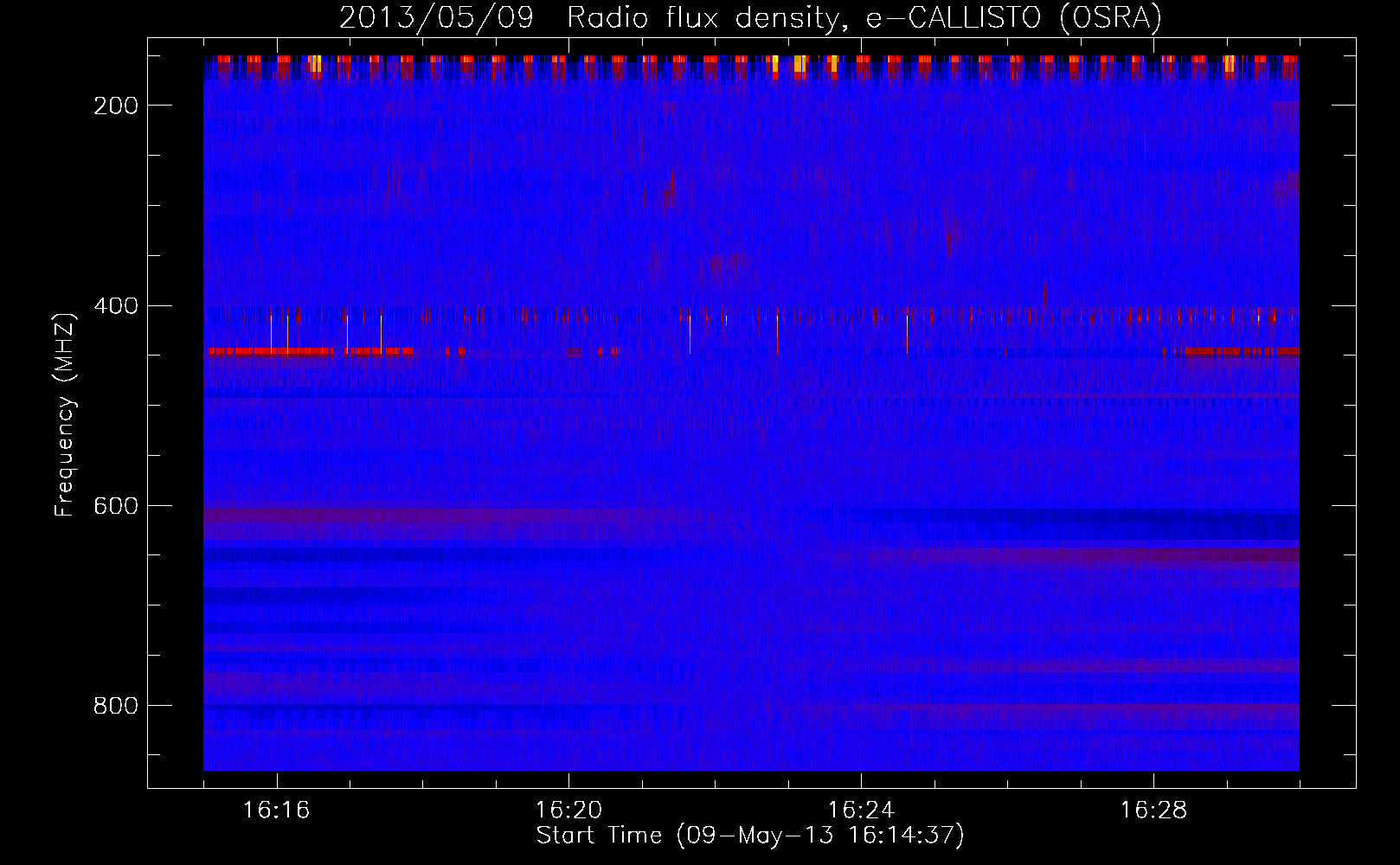Click the 16:24 time tick label
Viewport: 1400px width, 865px height.
[861, 811]
